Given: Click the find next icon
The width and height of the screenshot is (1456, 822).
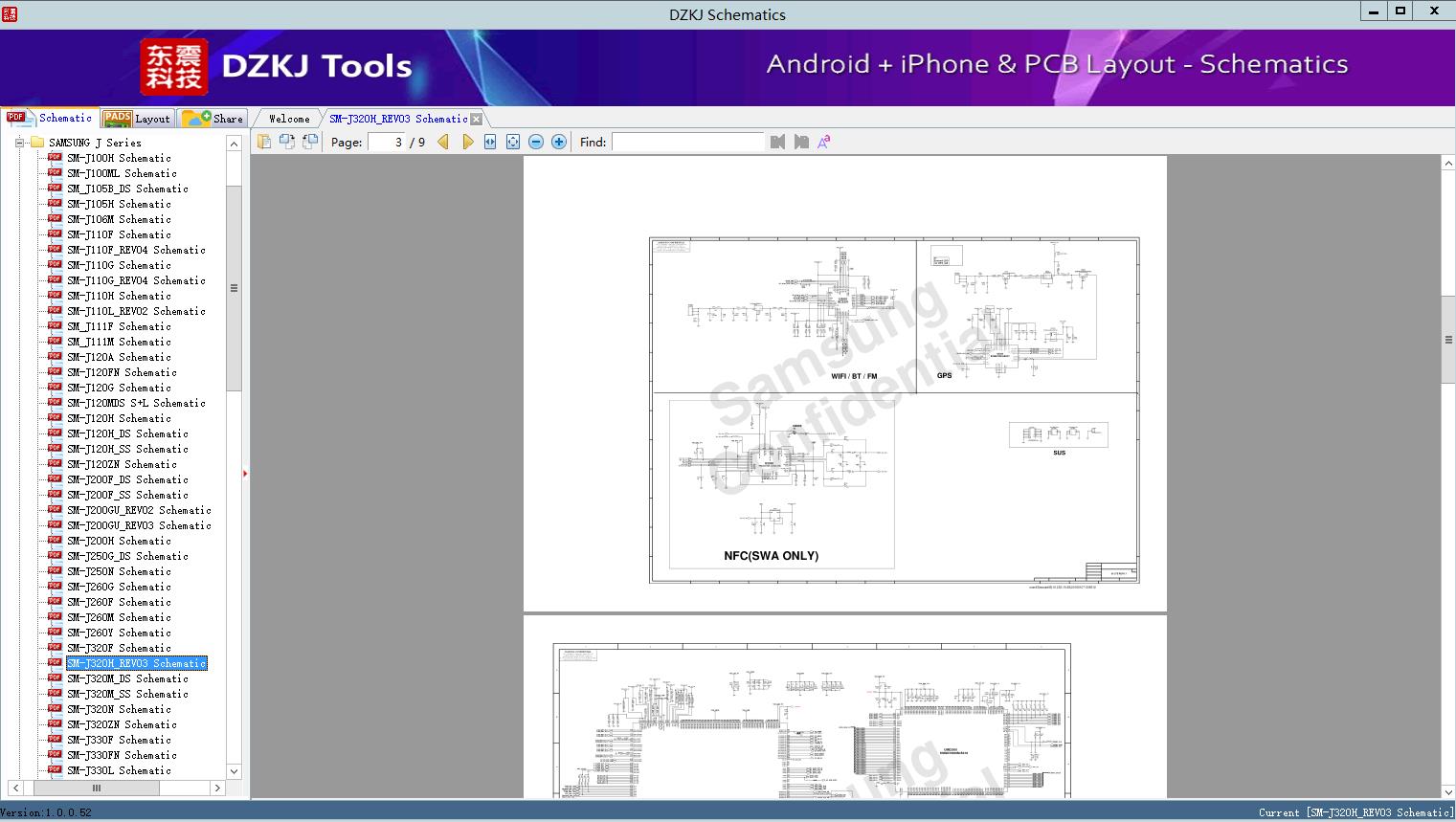Looking at the screenshot, I should 801,142.
